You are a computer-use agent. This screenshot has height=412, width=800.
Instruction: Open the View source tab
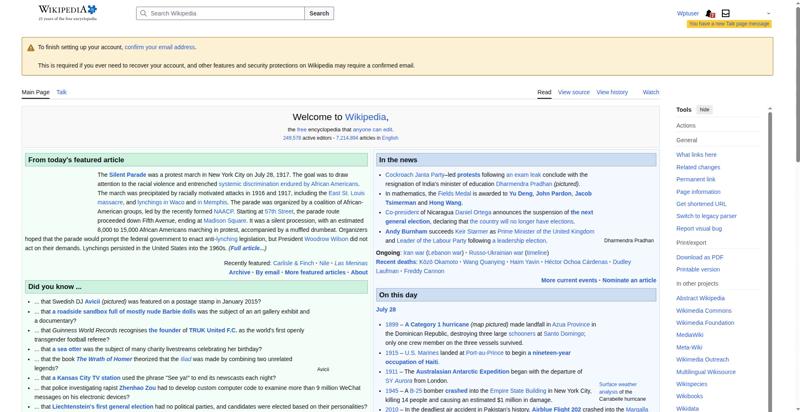pos(573,92)
